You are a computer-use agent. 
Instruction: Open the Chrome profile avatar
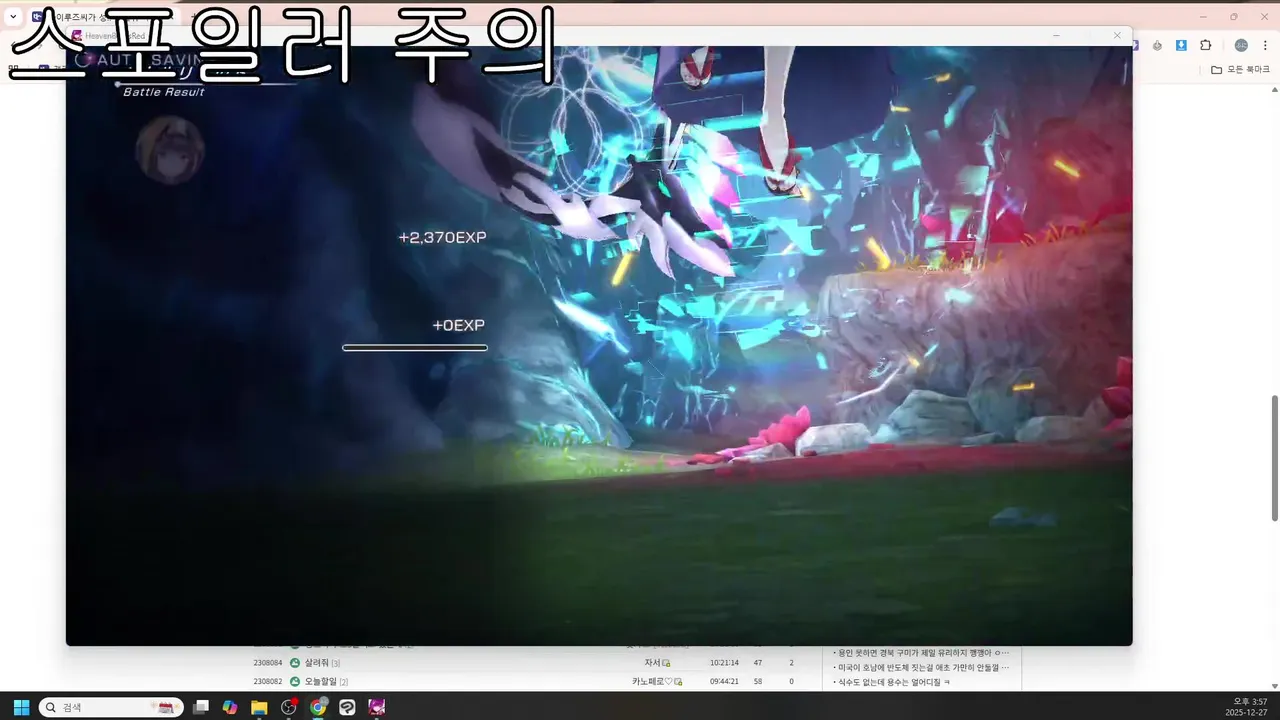1241,45
